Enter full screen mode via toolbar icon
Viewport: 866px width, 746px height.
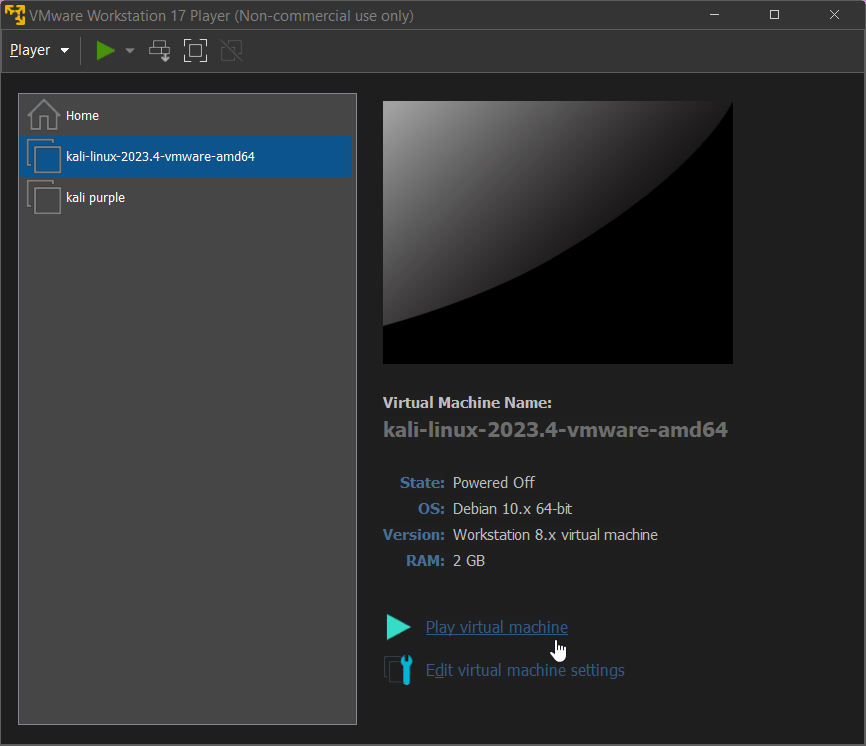tap(196, 50)
